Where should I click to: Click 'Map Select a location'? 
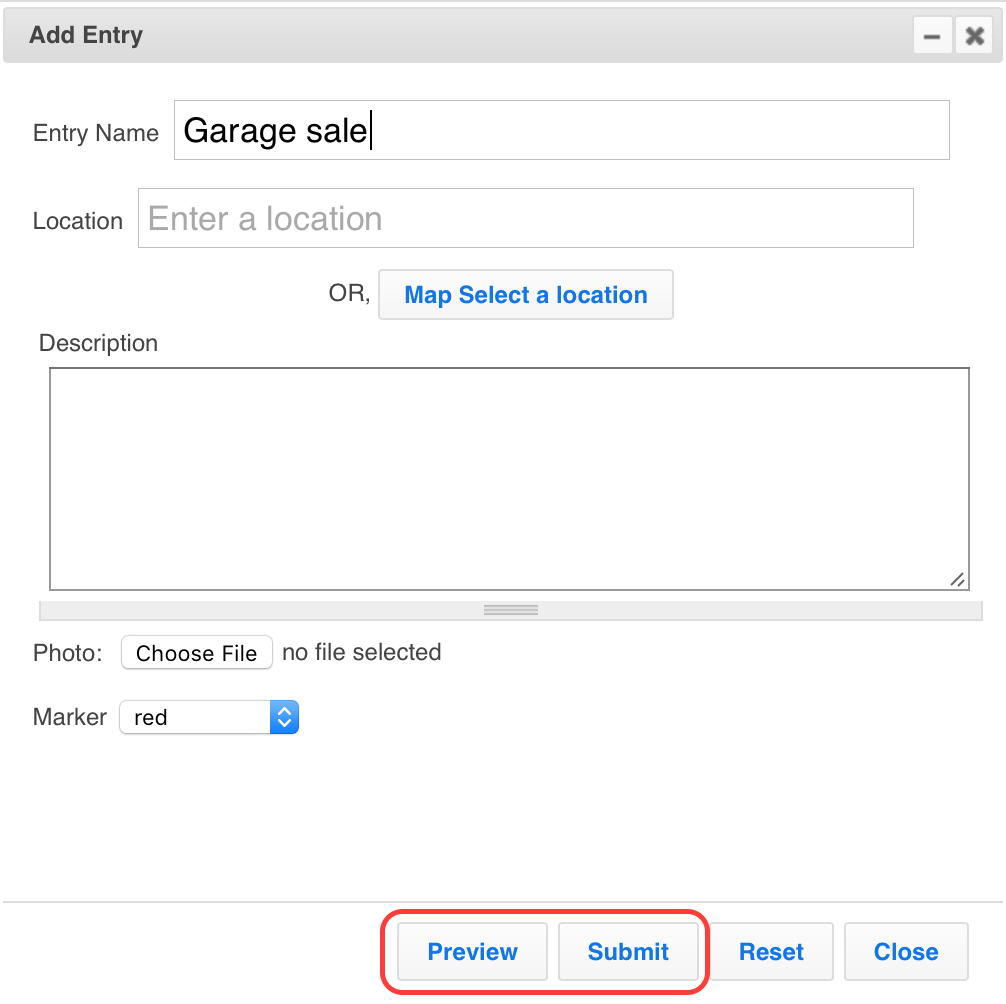click(525, 294)
